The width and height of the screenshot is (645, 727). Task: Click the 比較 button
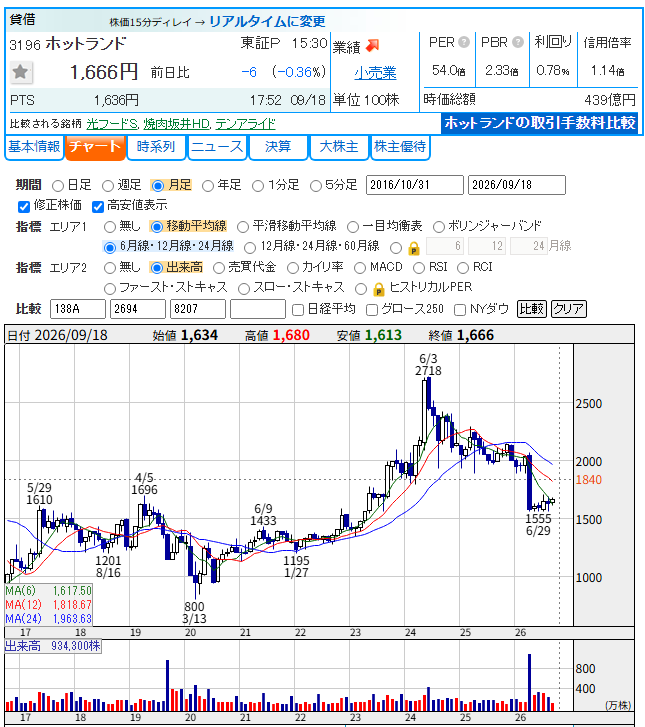pos(531,309)
